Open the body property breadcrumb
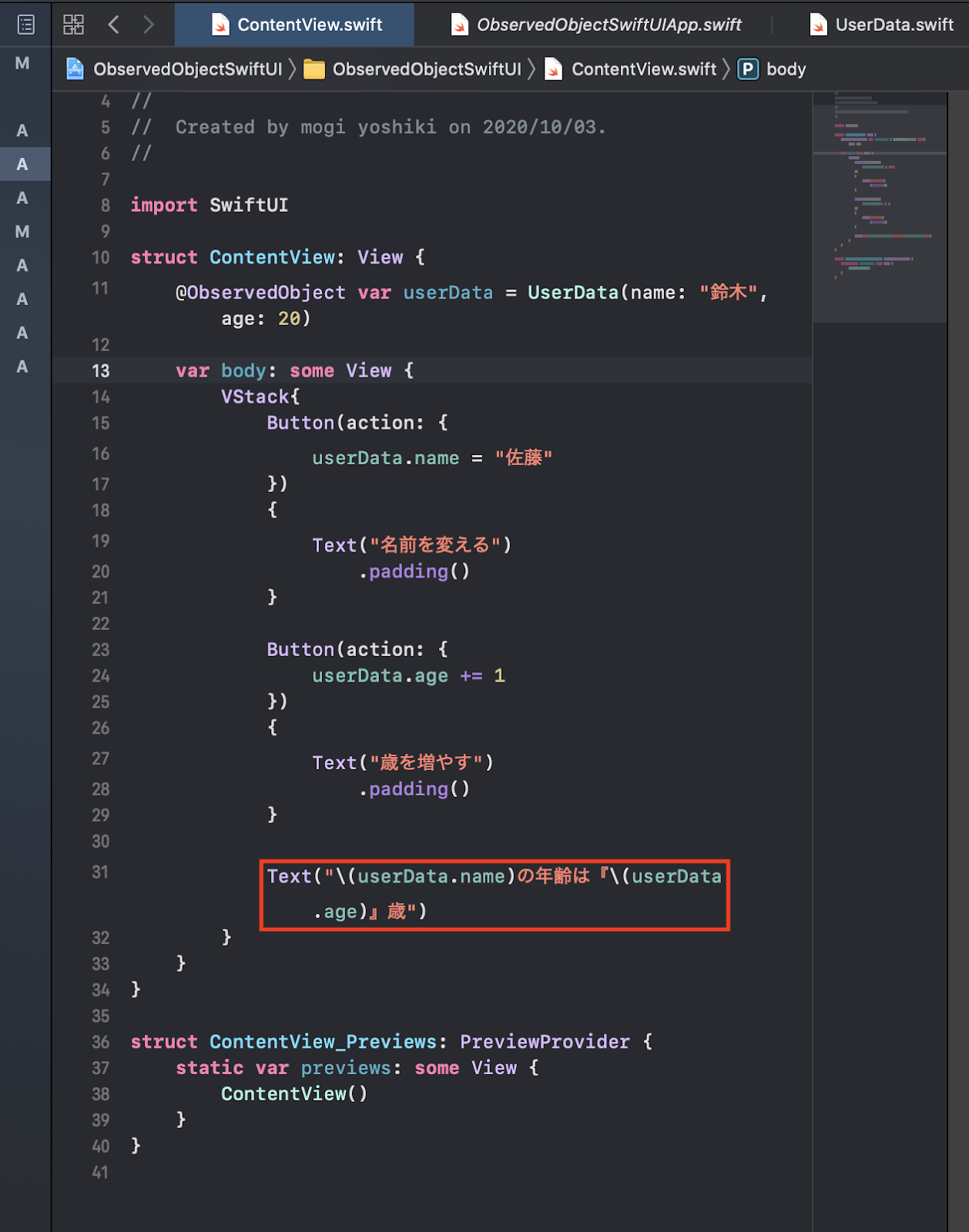969x1232 pixels. pos(786,69)
